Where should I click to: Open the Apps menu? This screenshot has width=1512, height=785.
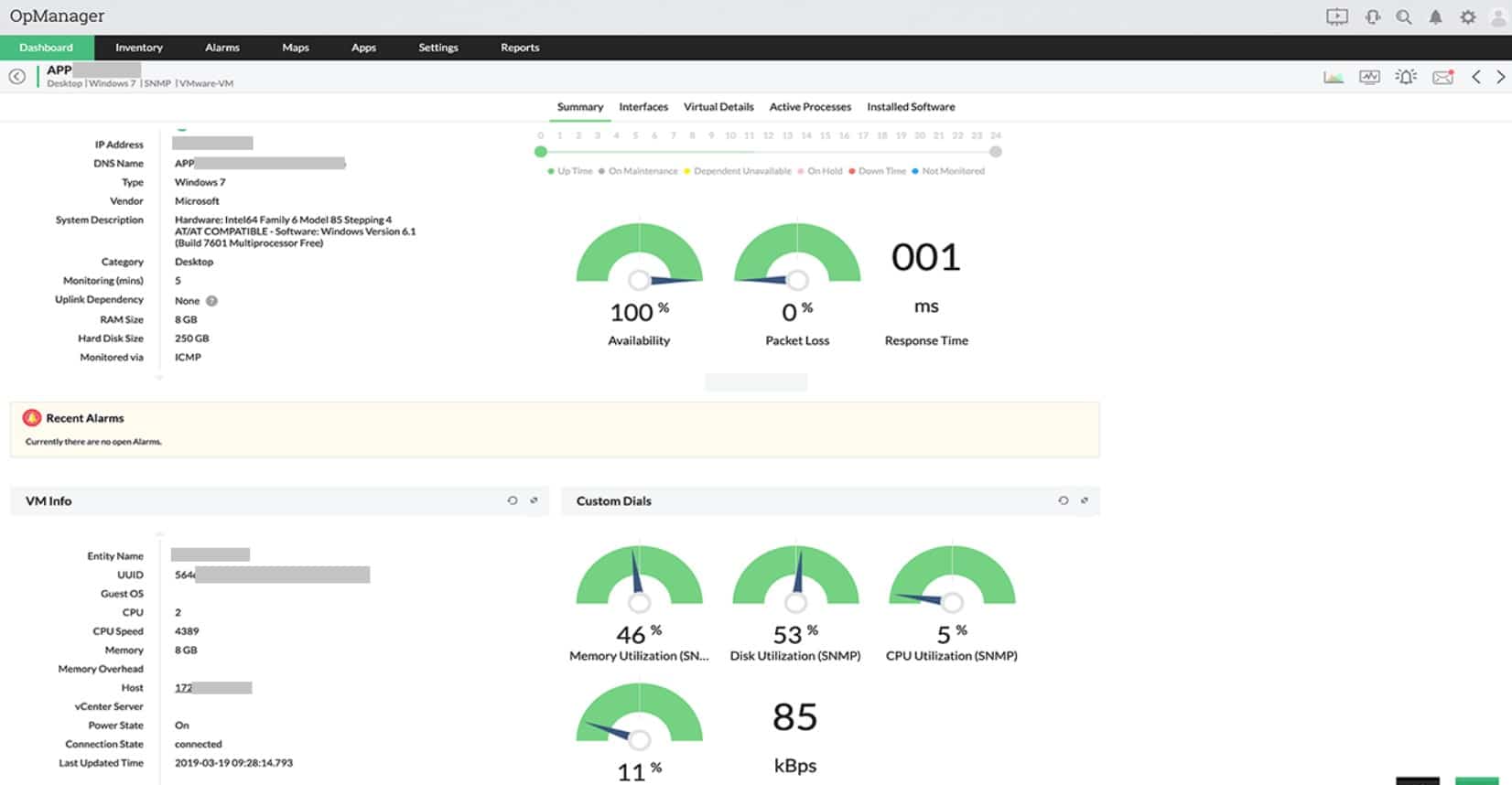(x=364, y=48)
